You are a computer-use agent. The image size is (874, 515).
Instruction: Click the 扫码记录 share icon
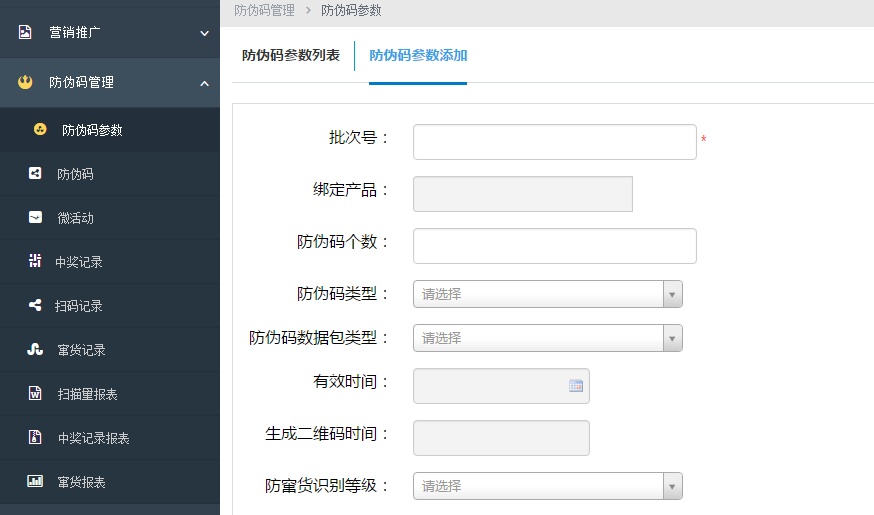click(x=35, y=305)
